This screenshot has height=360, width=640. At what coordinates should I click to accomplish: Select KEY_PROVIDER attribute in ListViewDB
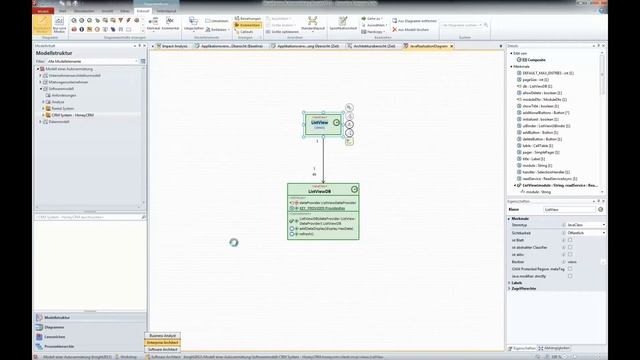click(322, 209)
